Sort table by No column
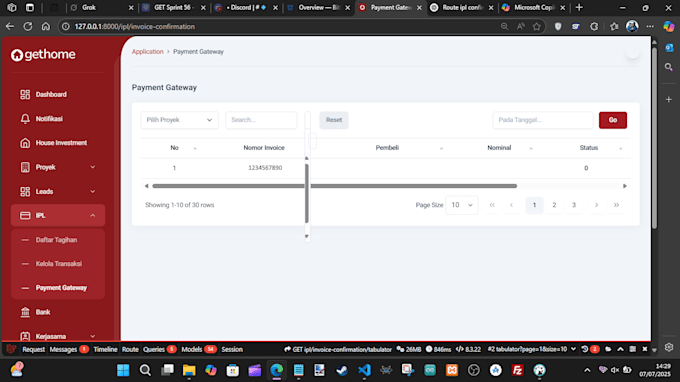Image resolution: width=680 pixels, height=382 pixels. click(174, 148)
